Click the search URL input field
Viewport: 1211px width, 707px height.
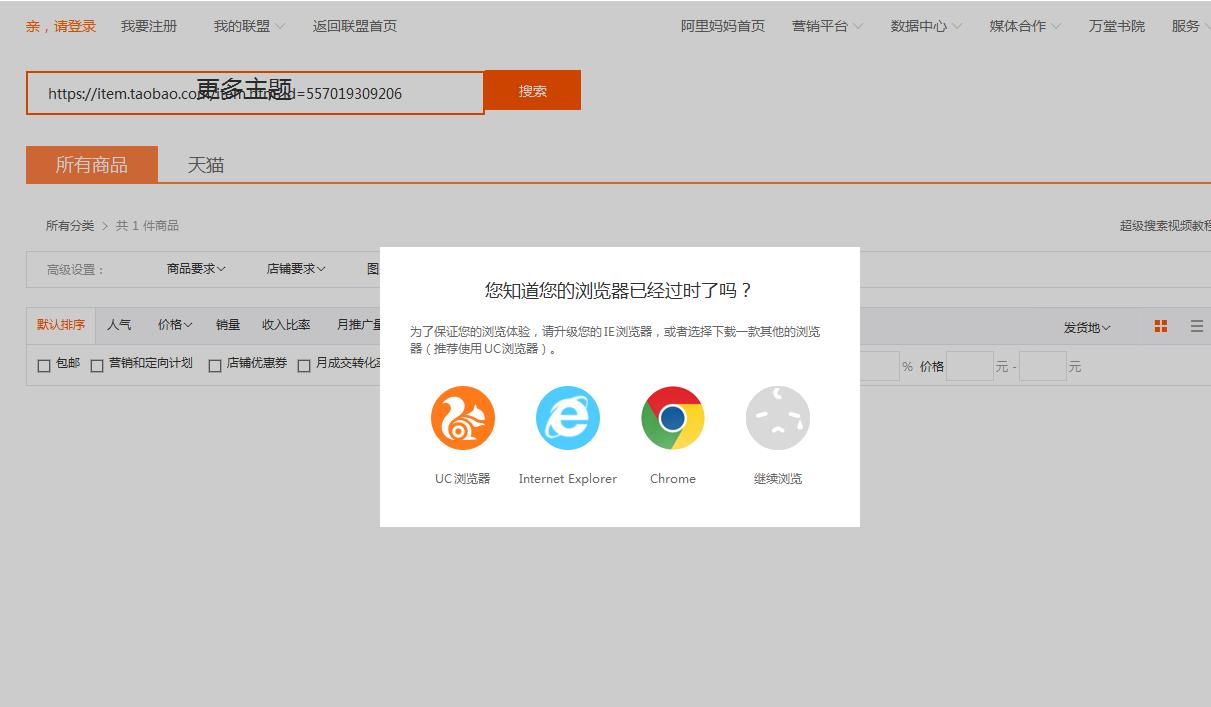pyautogui.click(x=255, y=93)
